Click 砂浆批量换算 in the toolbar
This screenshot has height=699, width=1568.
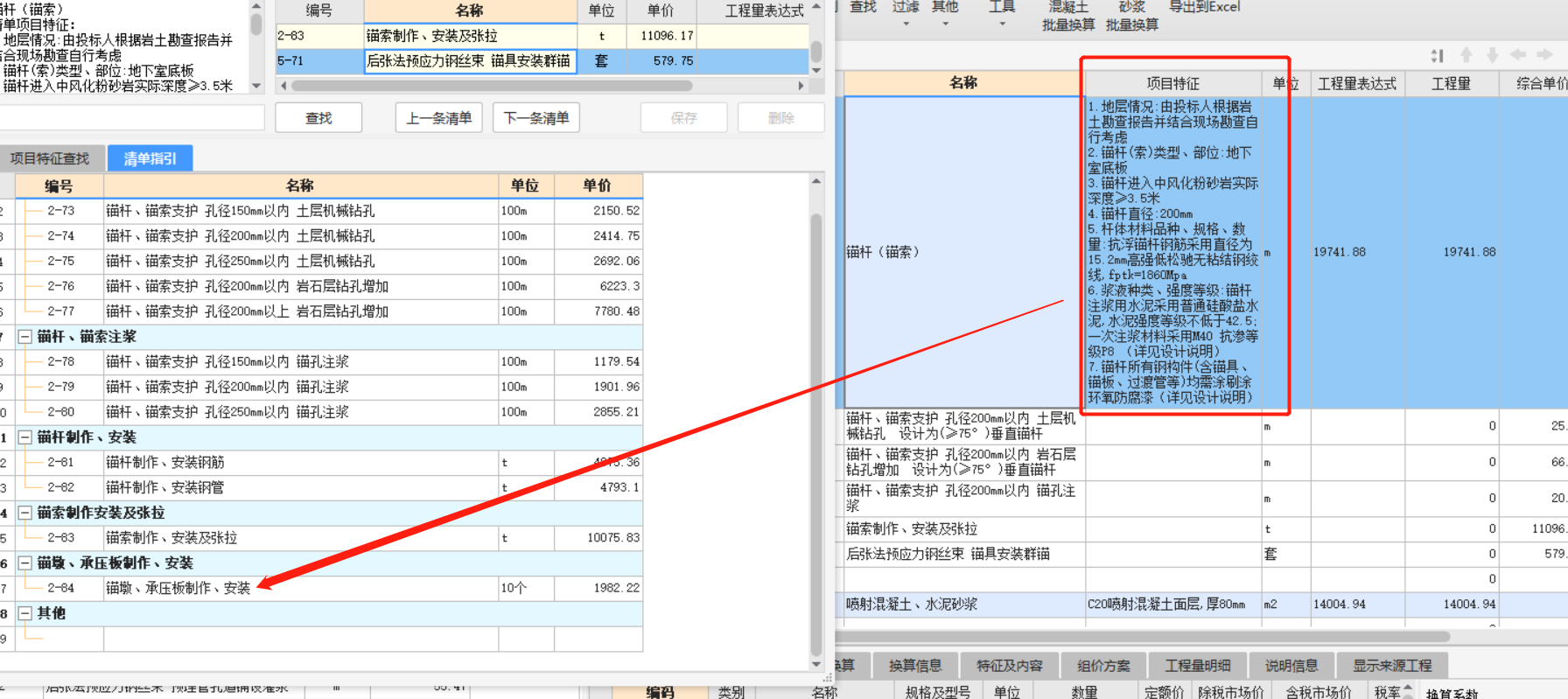click(1132, 16)
